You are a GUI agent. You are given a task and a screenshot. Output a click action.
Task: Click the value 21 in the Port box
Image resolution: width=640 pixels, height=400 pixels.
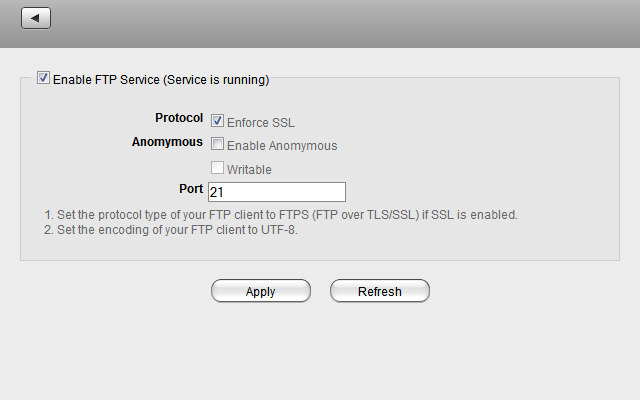click(217, 191)
